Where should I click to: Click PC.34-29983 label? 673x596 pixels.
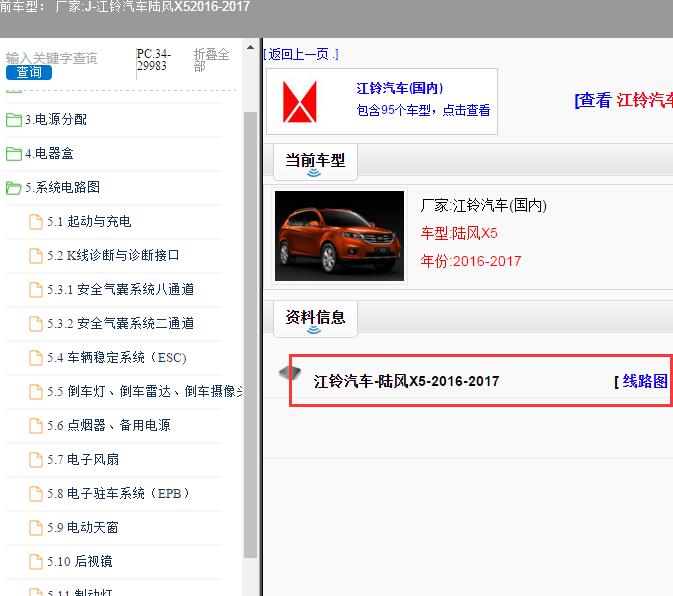(154, 60)
